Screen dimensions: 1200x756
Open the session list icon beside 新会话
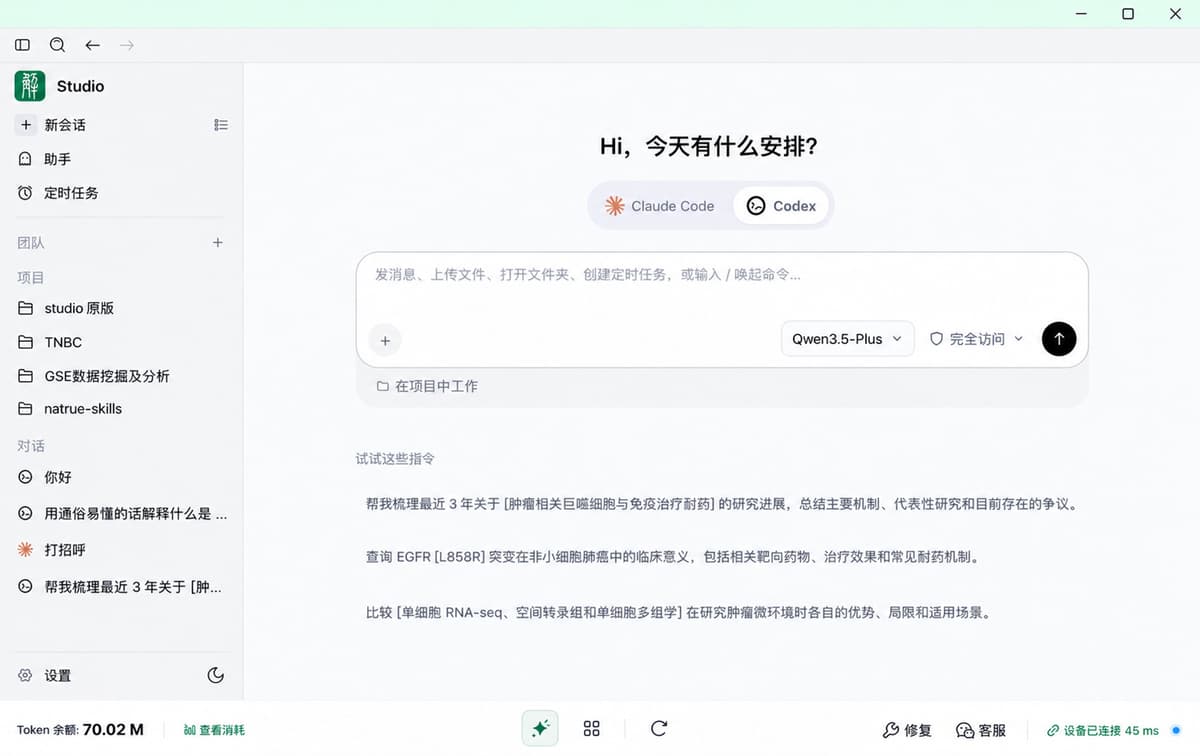click(x=221, y=125)
